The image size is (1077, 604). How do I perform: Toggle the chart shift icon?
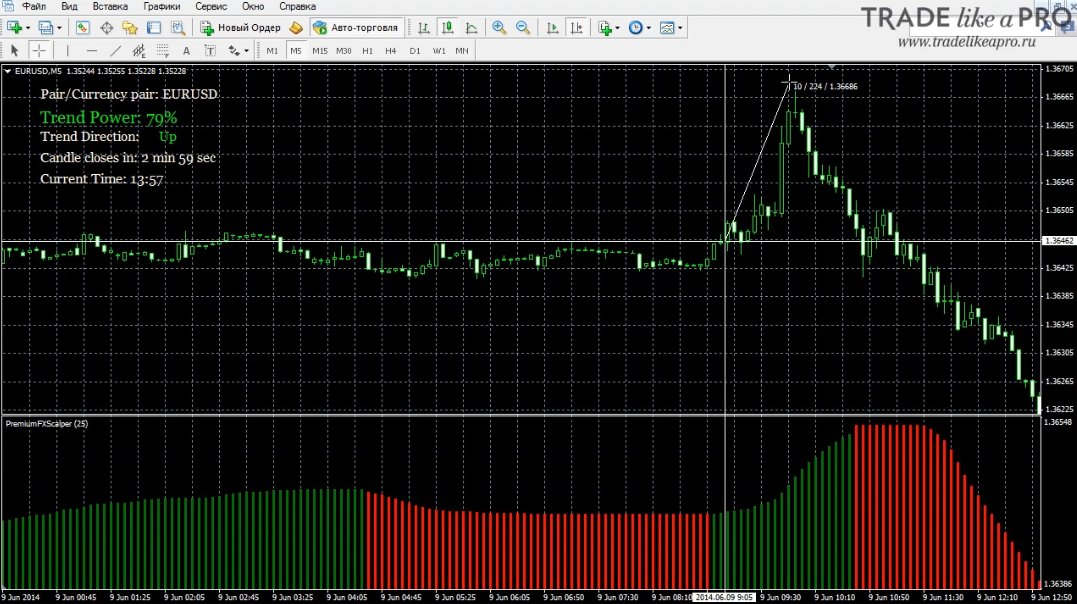point(576,27)
